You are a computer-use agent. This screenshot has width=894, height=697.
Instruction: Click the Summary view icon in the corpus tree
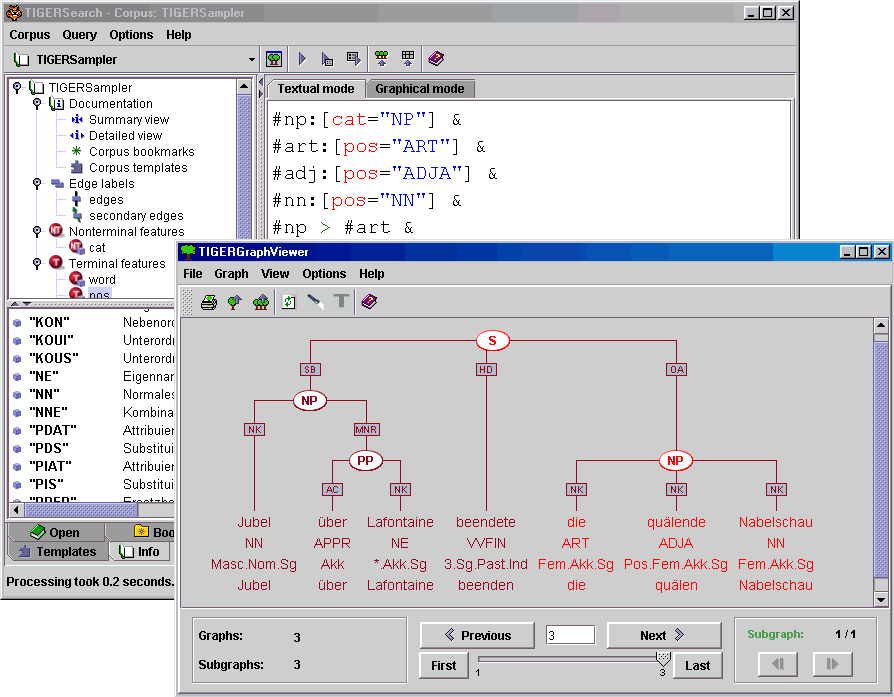pyautogui.click(x=77, y=120)
